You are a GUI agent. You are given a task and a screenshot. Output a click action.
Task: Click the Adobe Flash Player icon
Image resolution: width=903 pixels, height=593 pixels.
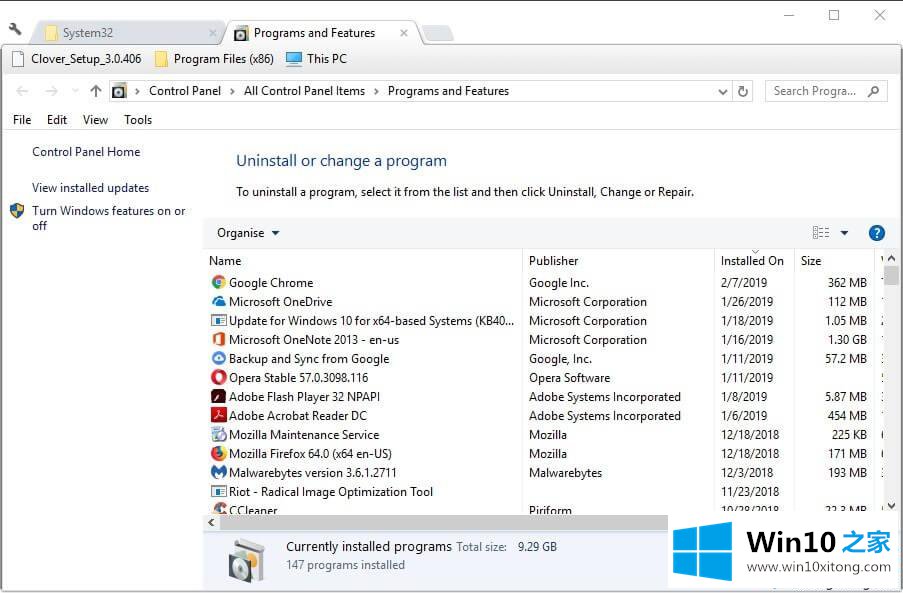click(218, 396)
